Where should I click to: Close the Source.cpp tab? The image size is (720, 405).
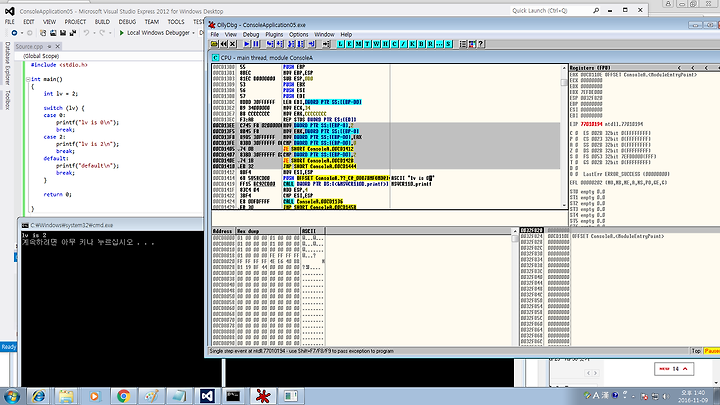[57, 46]
